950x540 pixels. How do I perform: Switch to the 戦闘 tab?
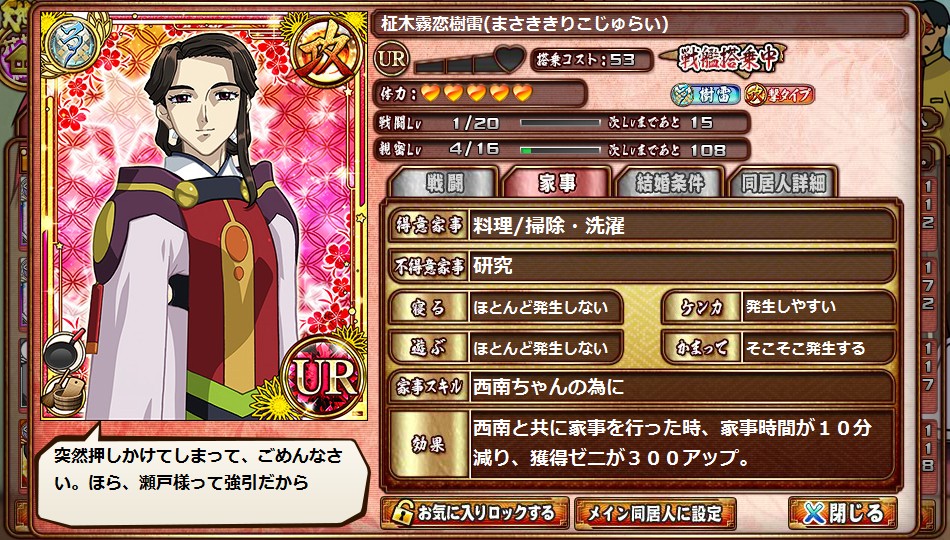coord(444,183)
